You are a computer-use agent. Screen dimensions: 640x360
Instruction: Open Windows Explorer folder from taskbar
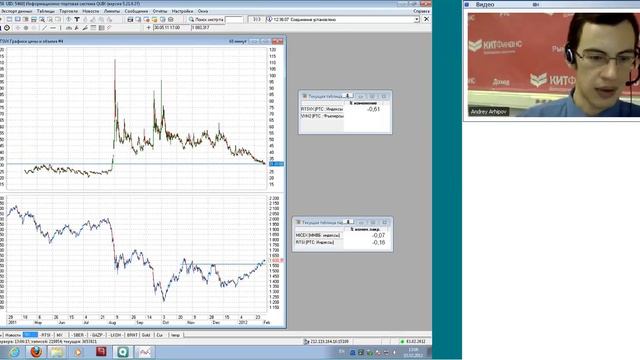coord(57,352)
